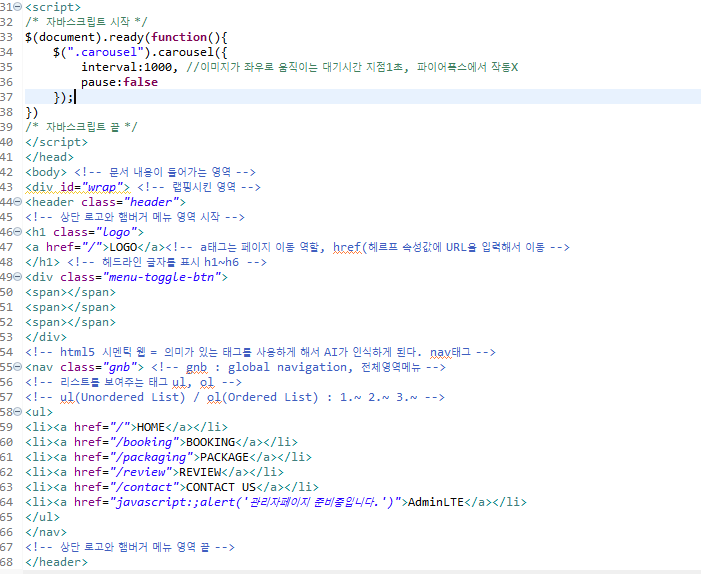
Task: Click the div id="wrap" tag
Action: [77, 187]
